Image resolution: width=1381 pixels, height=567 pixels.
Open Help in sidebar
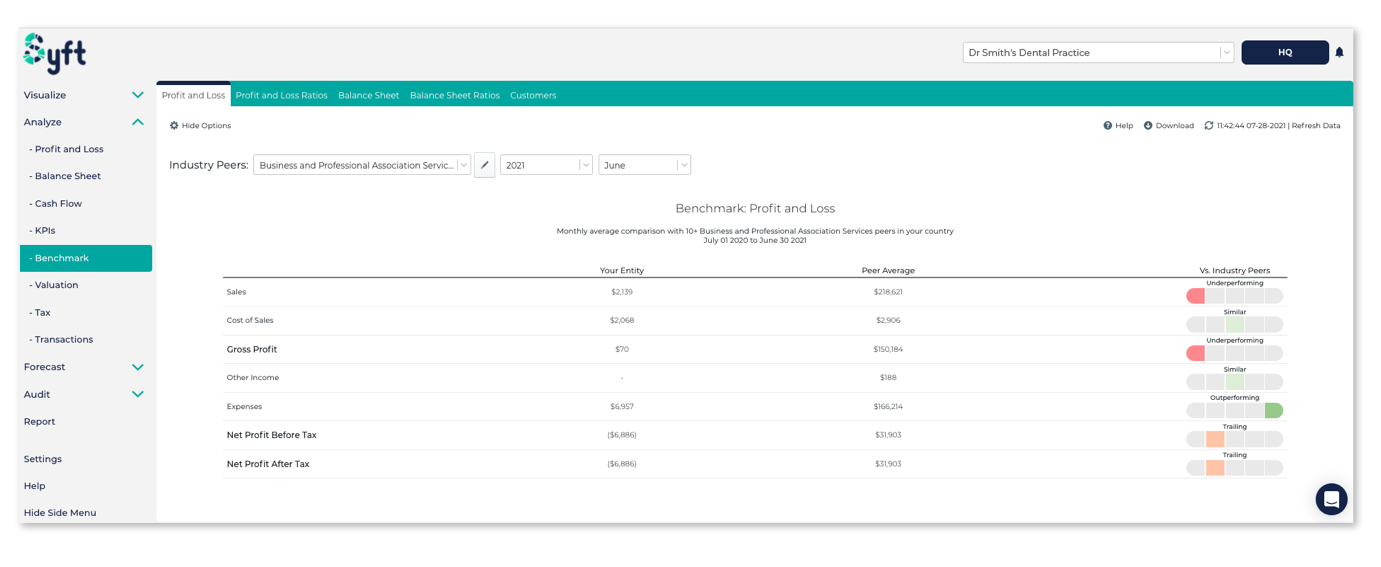pos(35,486)
